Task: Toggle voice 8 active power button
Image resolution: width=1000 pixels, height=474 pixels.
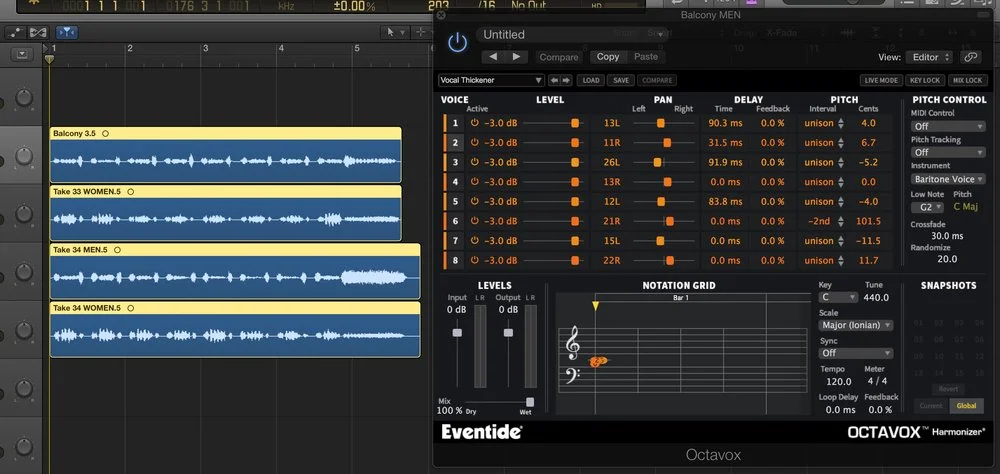Action: click(474, 260)
